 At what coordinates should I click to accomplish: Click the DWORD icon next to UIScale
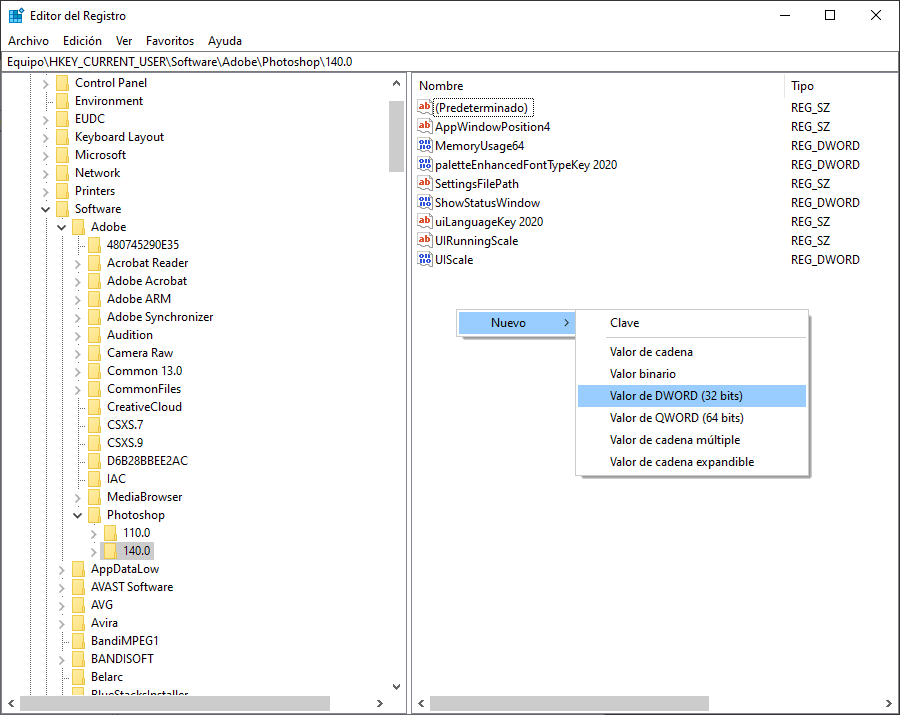tap(425, 258)
